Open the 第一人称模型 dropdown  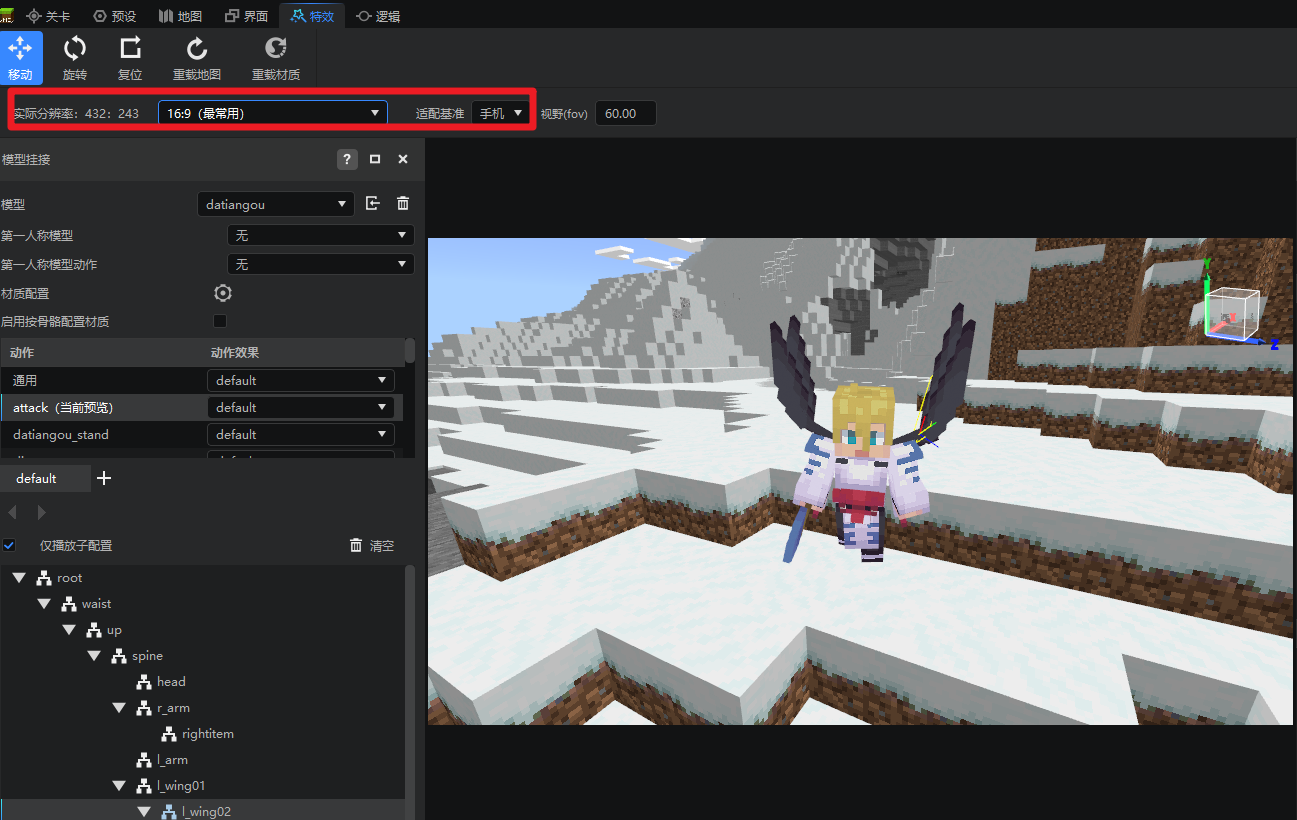point(321,235)
